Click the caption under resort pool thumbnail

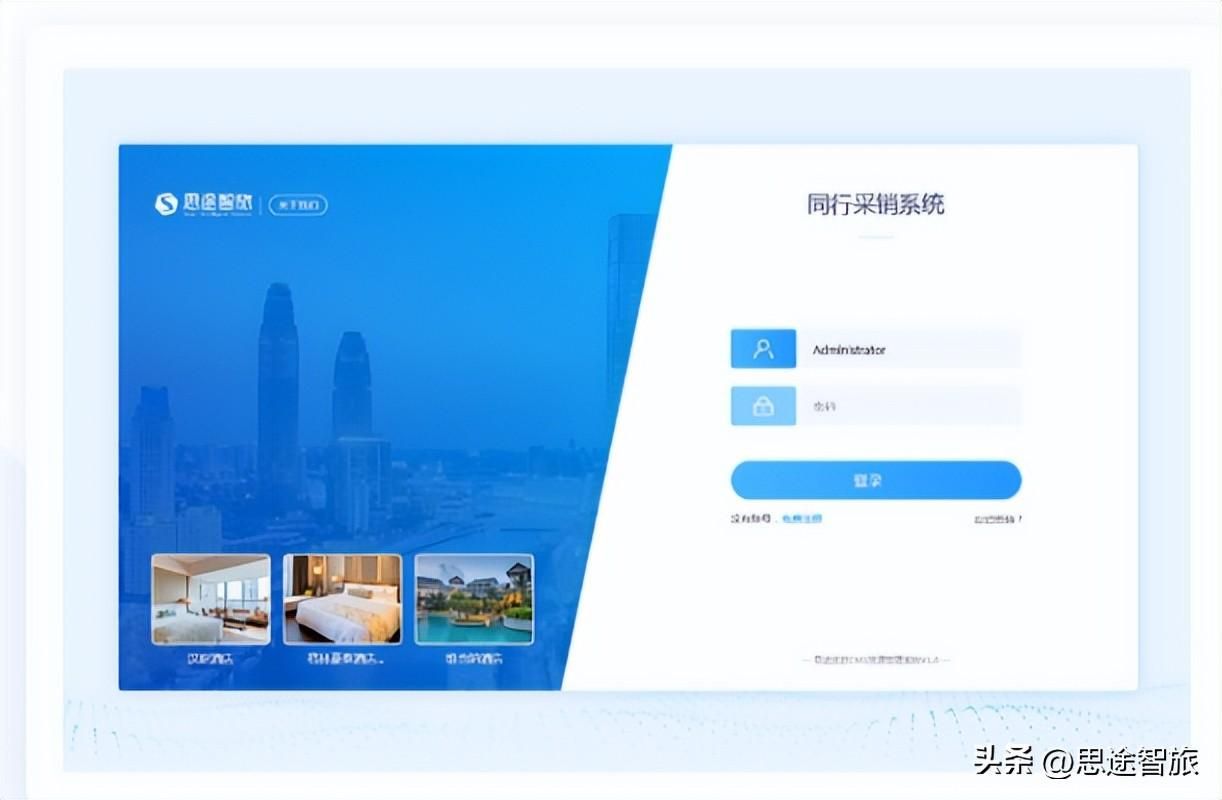(x=474, y=659)
